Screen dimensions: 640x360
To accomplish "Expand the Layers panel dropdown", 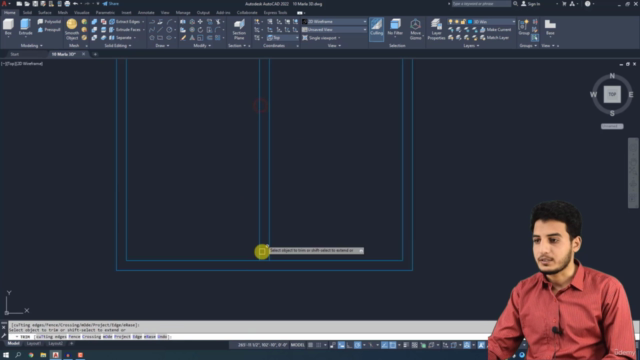I will pos(471,46).
